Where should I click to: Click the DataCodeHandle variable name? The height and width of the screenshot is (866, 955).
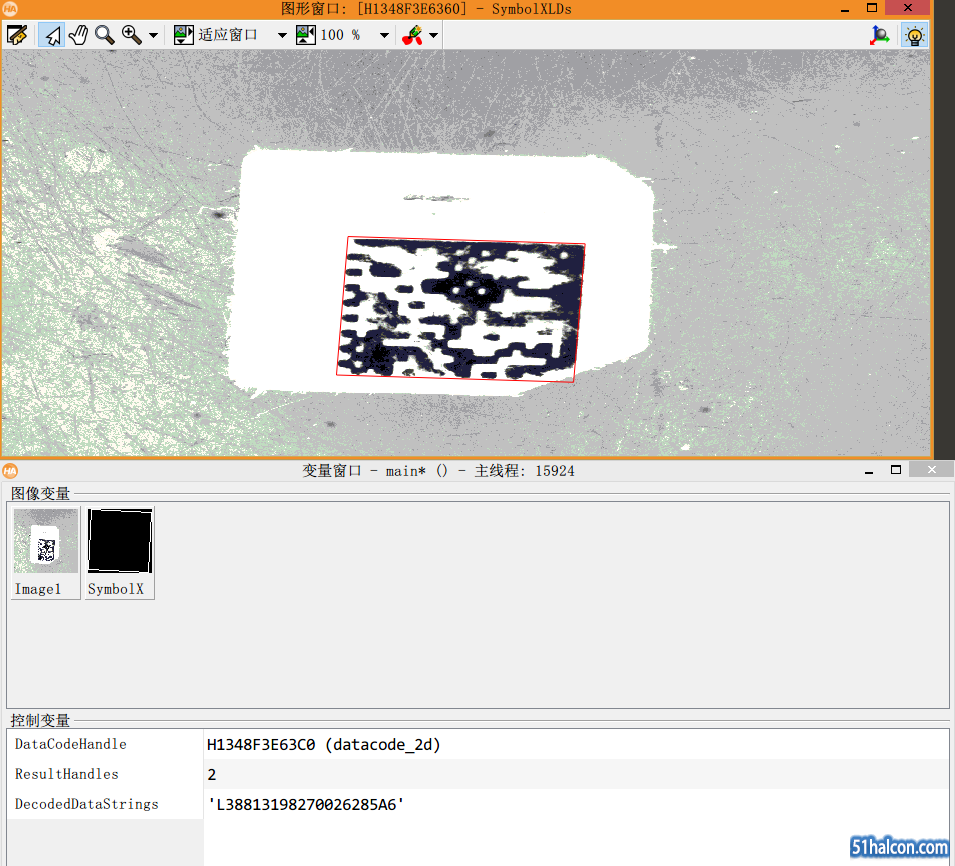pos(71,744)
